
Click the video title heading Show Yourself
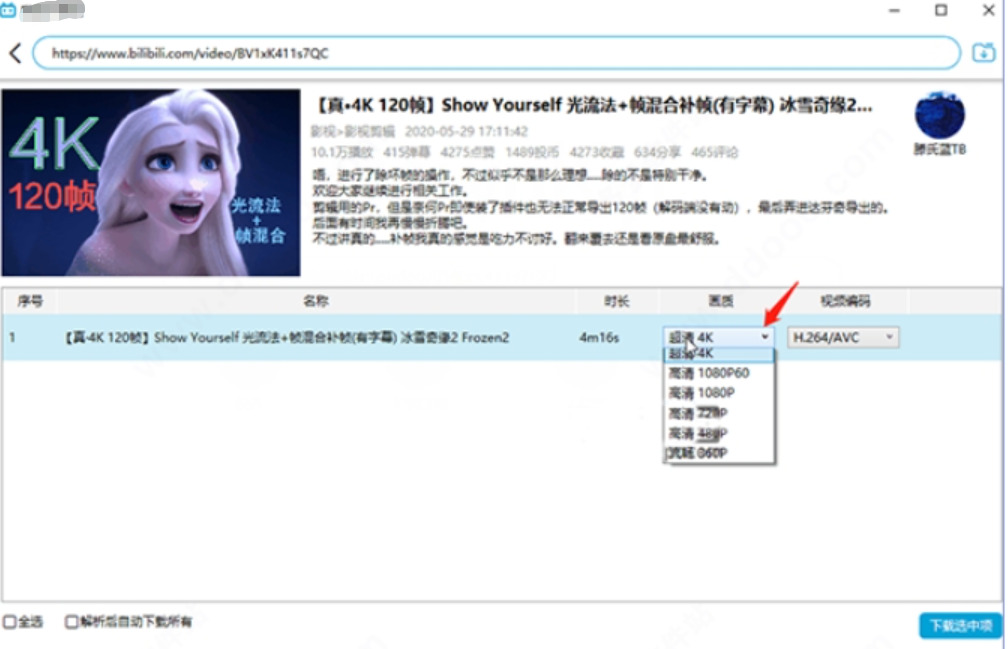click(593, 105)
